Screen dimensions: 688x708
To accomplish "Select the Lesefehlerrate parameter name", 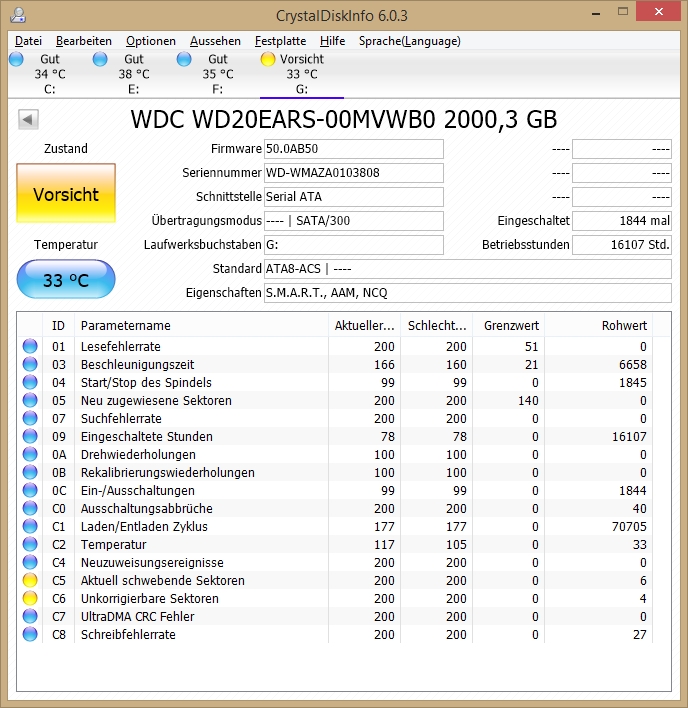I will click(x=121, y=346).
